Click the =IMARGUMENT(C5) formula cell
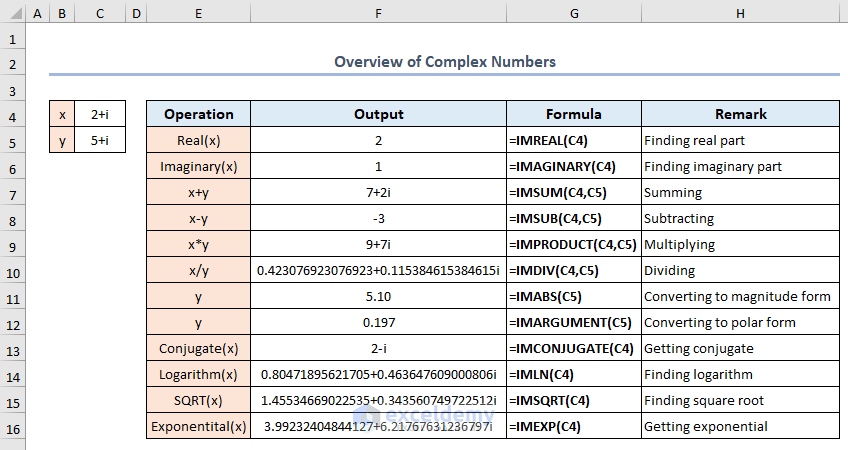The height and width of the screenshot is (450, 848). 574,322
